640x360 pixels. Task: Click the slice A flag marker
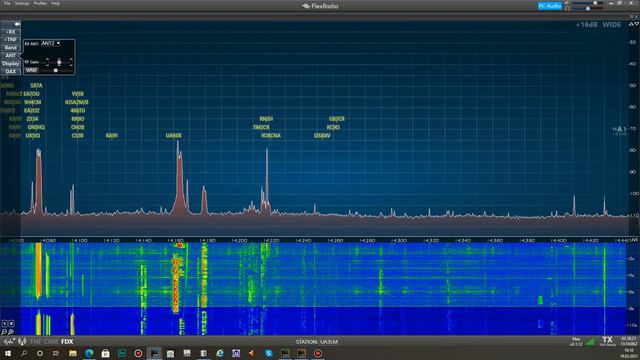point(620,129)
